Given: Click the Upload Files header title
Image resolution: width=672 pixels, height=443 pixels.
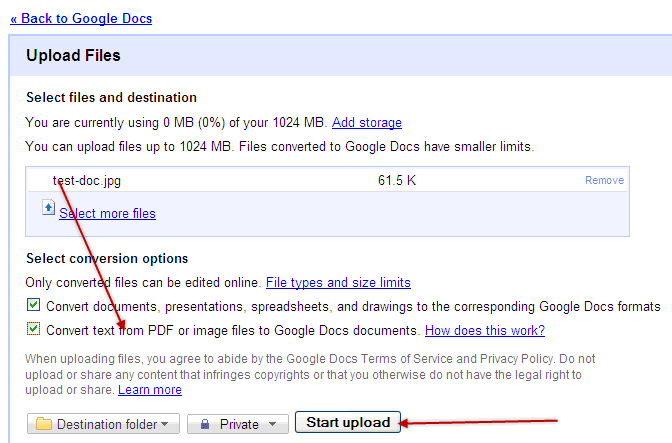Looking at the screenshot, I should 73,56.
